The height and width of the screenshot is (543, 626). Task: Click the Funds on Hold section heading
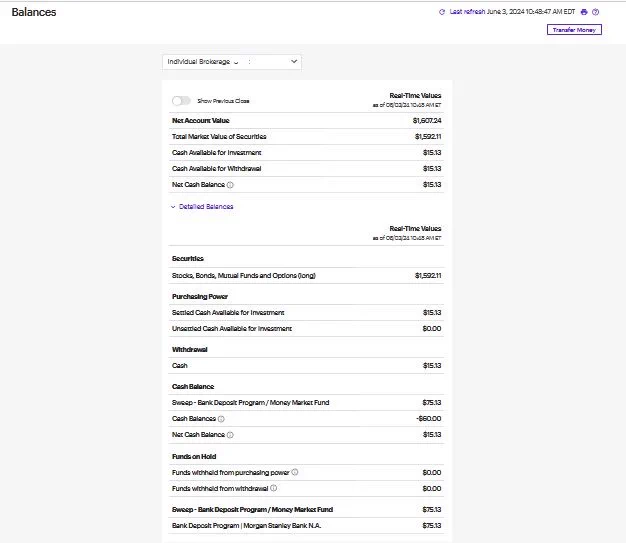click(194, 456)
